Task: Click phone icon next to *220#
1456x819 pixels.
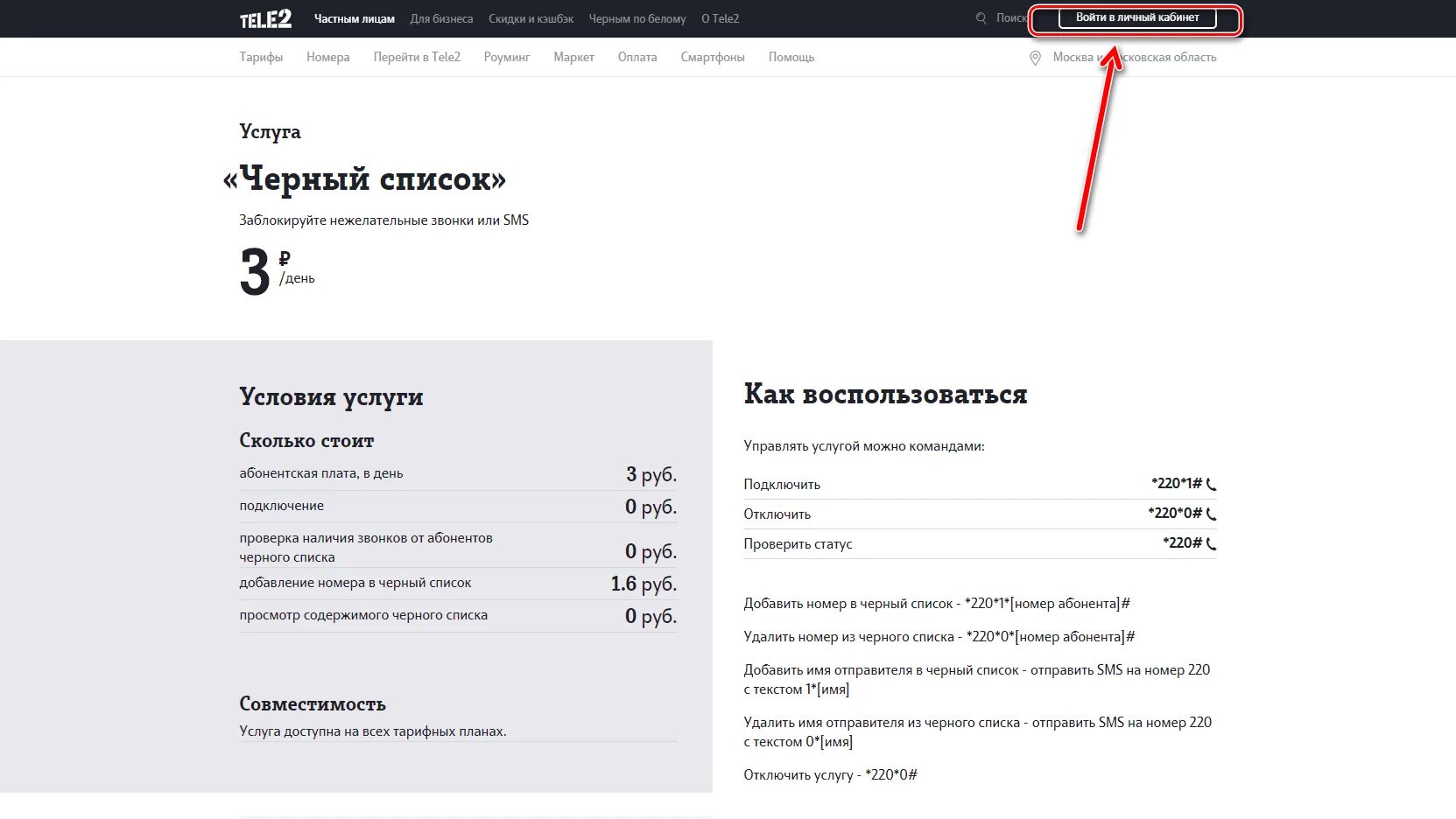Action: point(1212,543)
